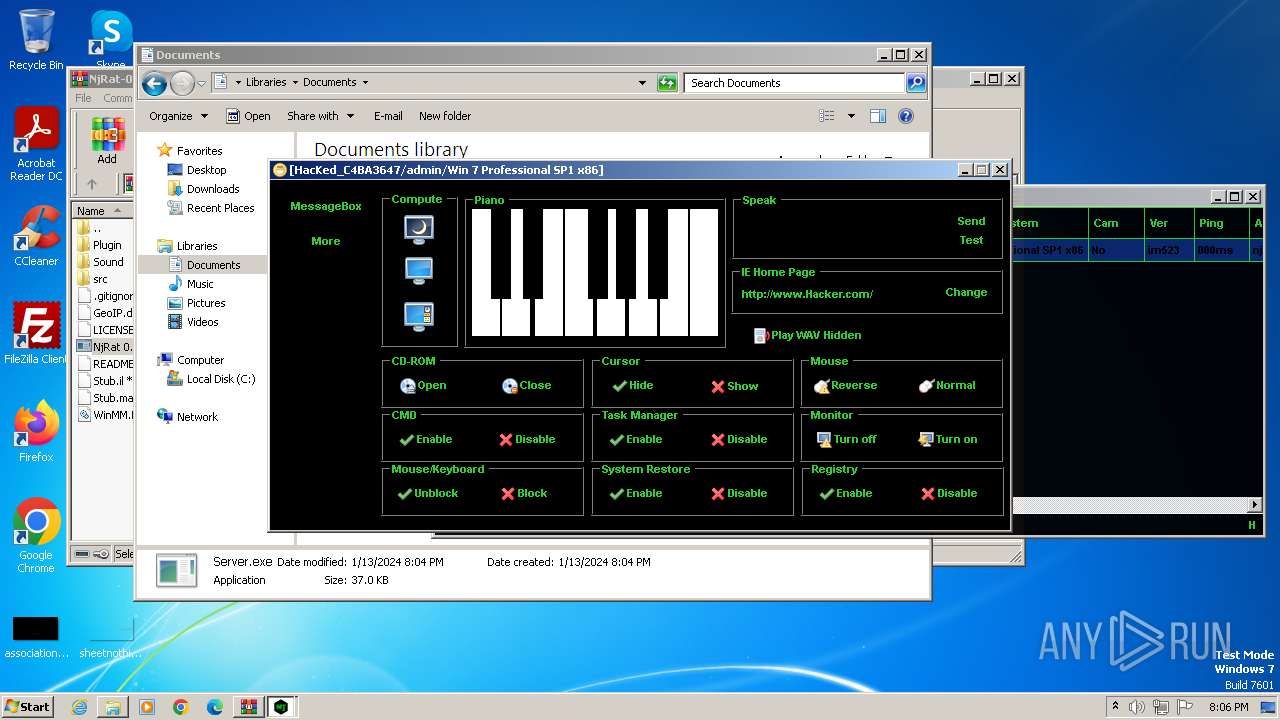
Task: Hide the cursor
Action: pos(632,385)
